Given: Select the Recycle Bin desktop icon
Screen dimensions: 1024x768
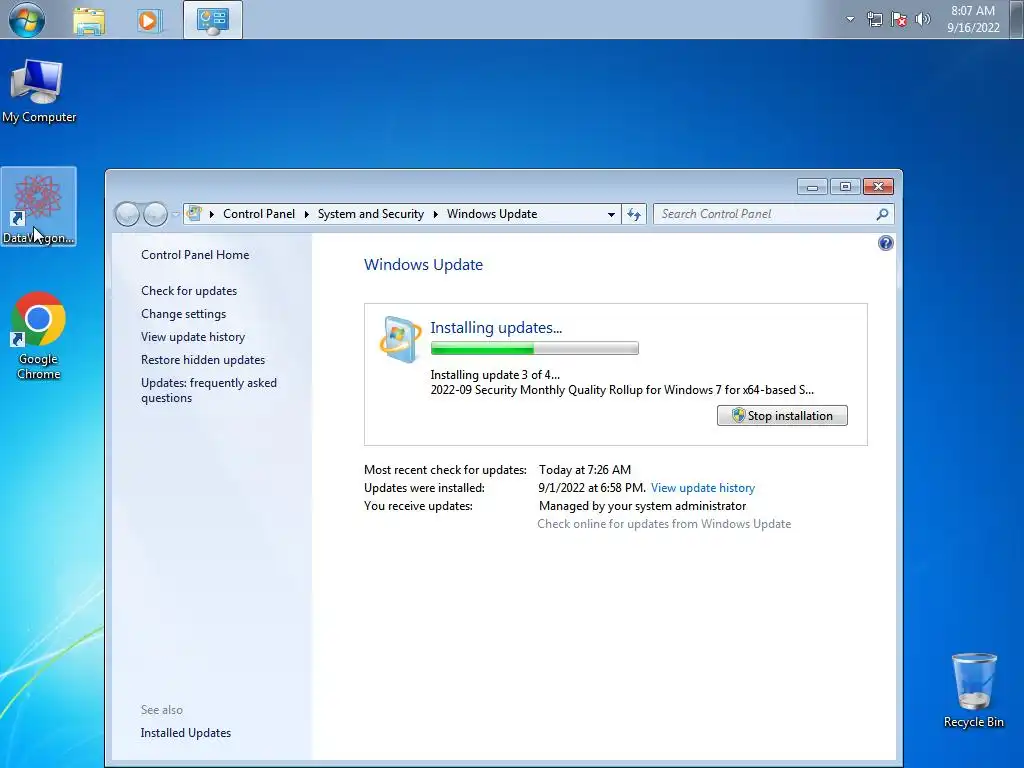Looking at the screenshot, I should click(x=974, y=691).
